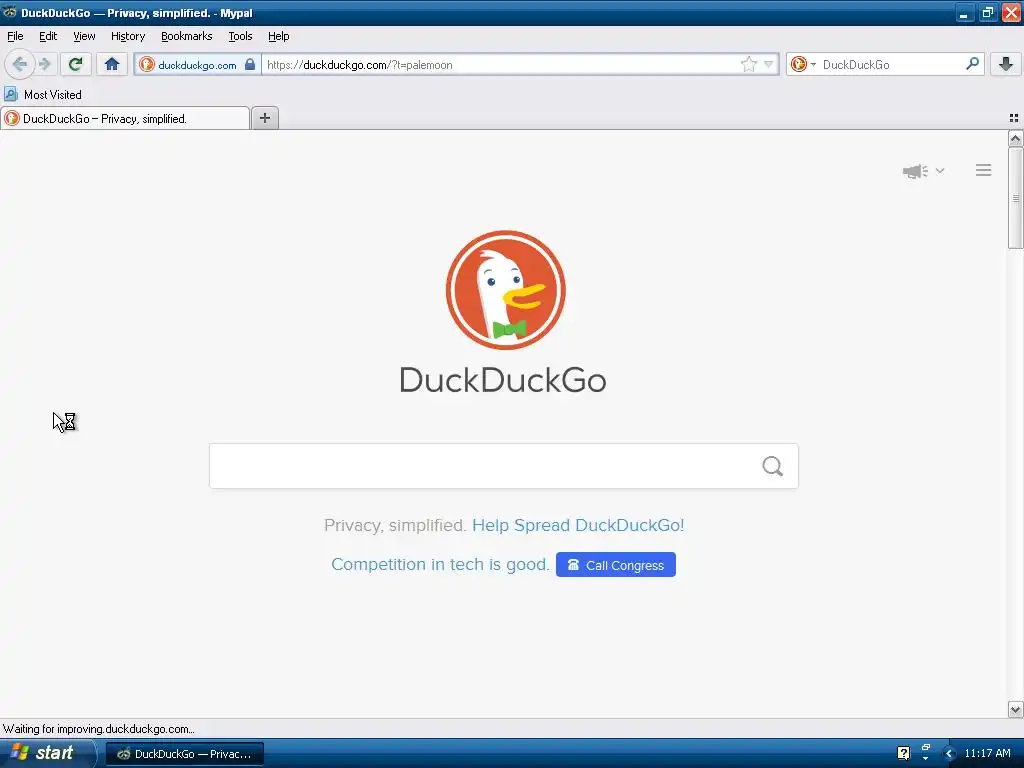Expand the URL history dropdown arrow
The width and height of the screenshot is (1024, 768).
[x=769, y=64]
